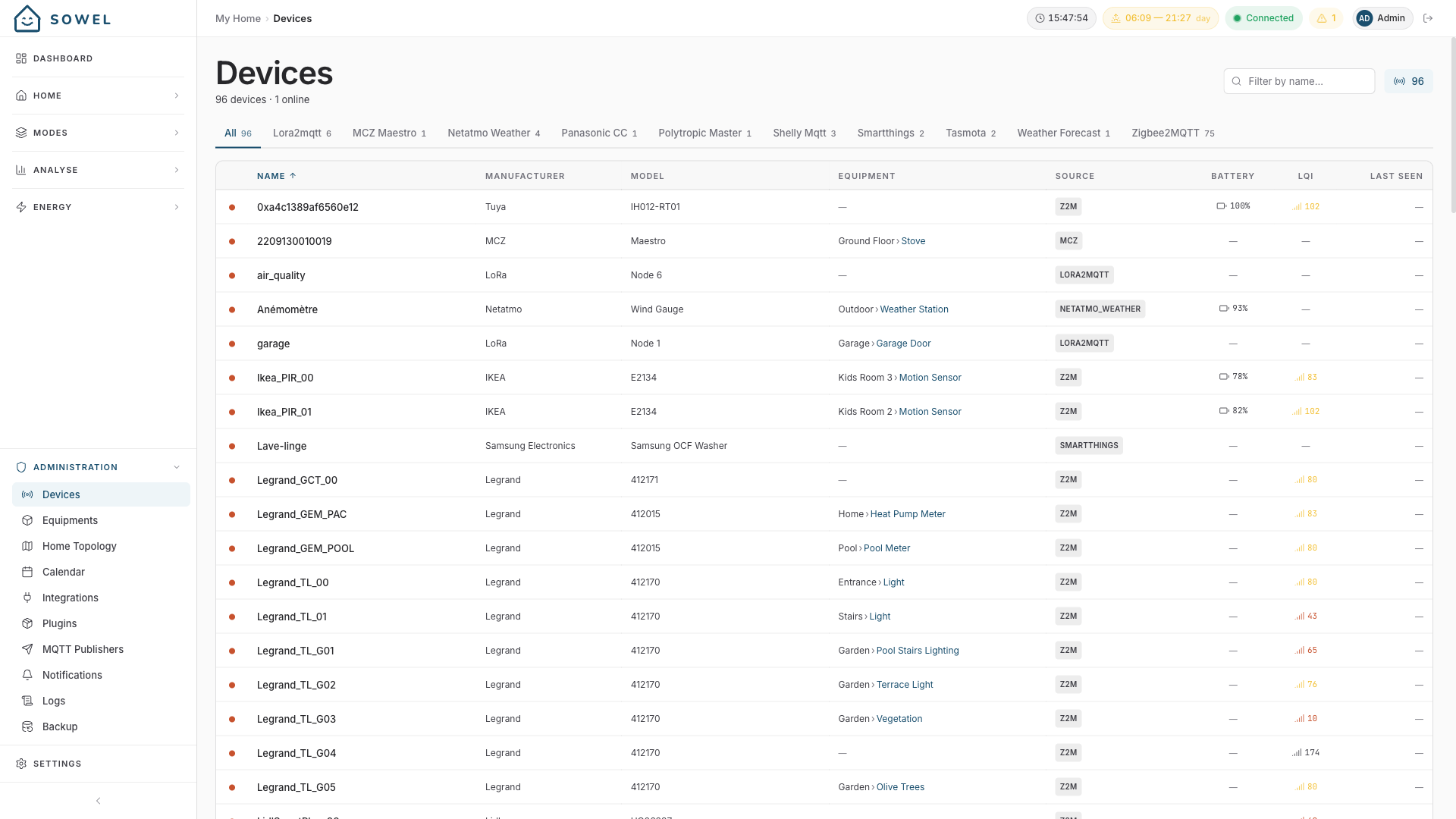
Task: Open device Ikea_PIR_01 row
Action: pos(824,412)
